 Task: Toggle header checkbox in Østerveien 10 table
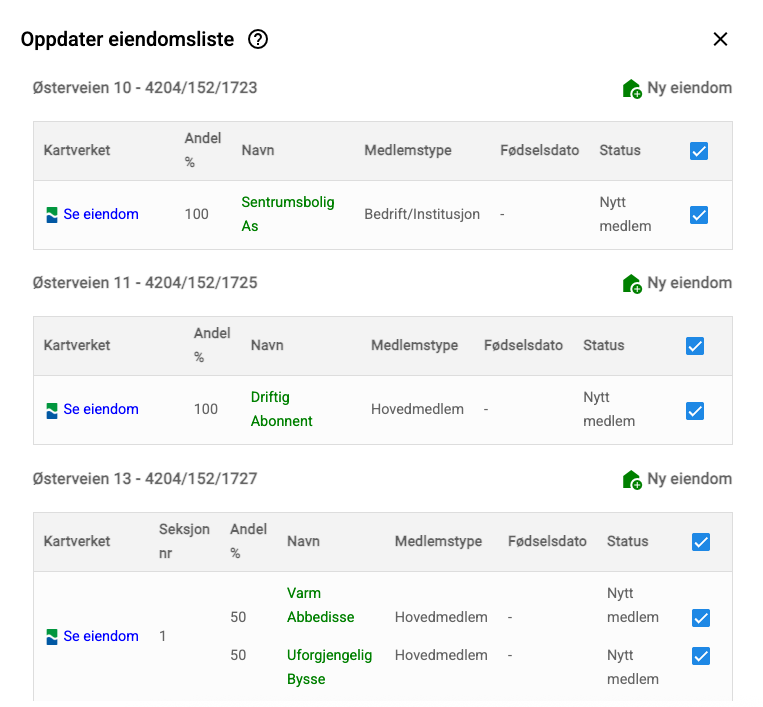coord(699,151)
